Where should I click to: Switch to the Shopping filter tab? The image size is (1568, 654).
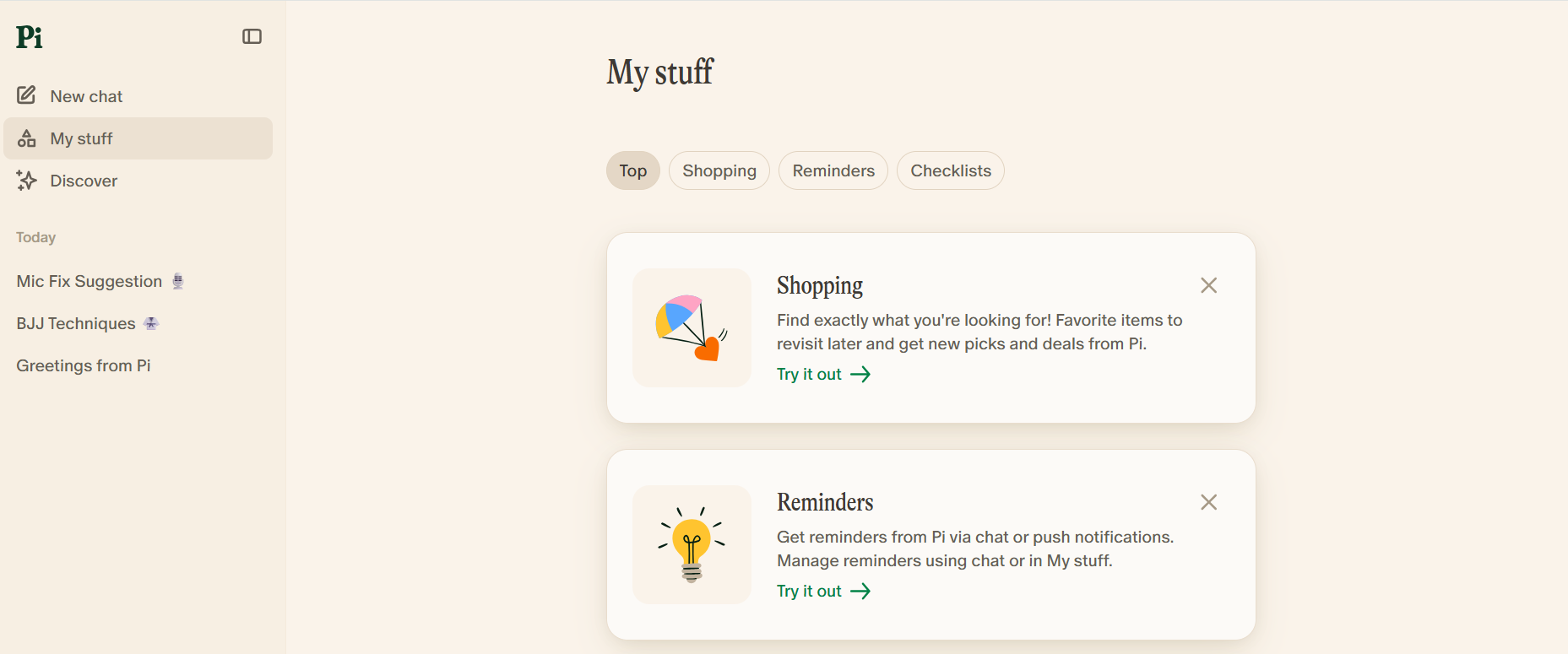719,170
